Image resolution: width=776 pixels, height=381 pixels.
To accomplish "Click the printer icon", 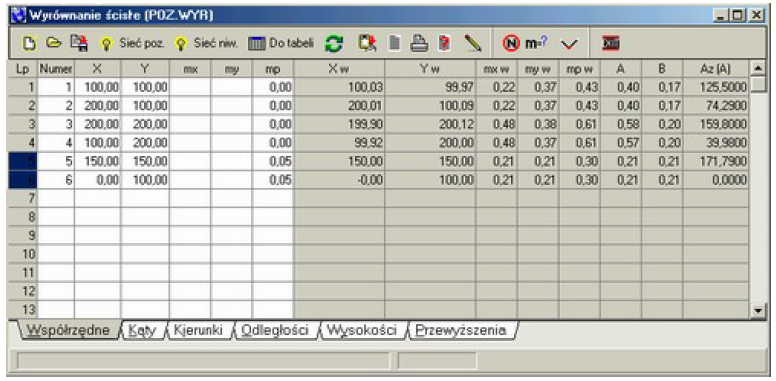I will coord(418,44).
